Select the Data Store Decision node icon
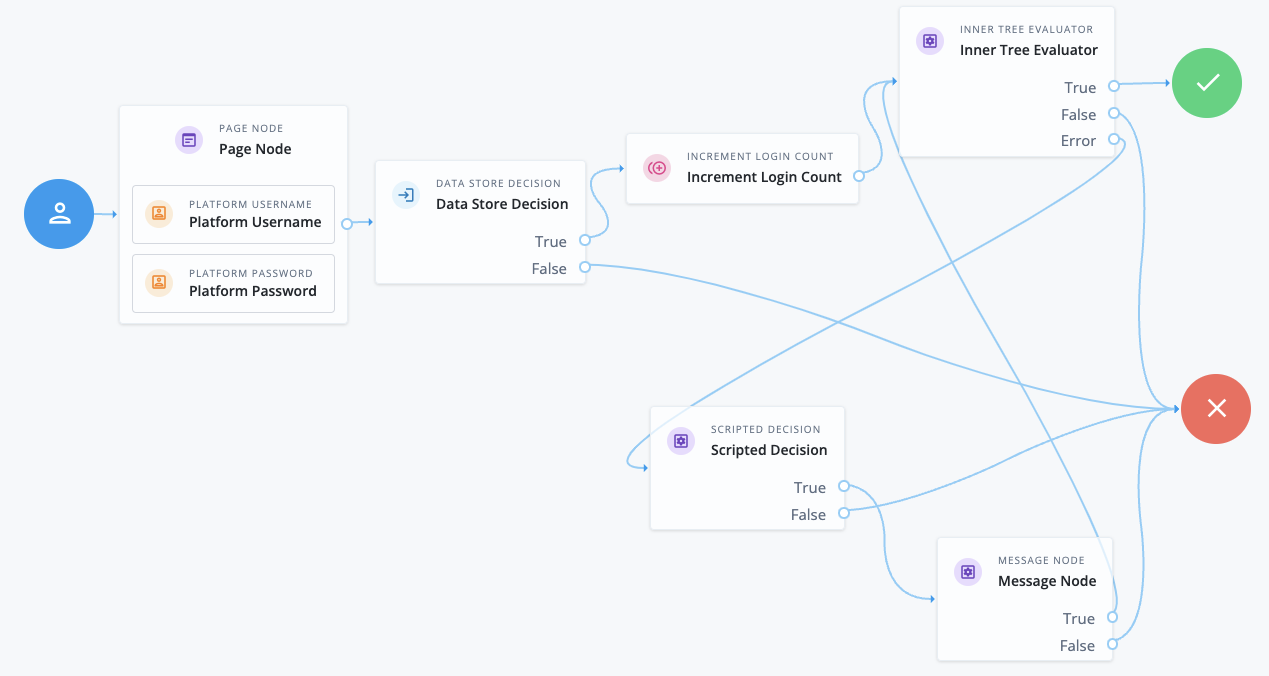 [406, 195]
